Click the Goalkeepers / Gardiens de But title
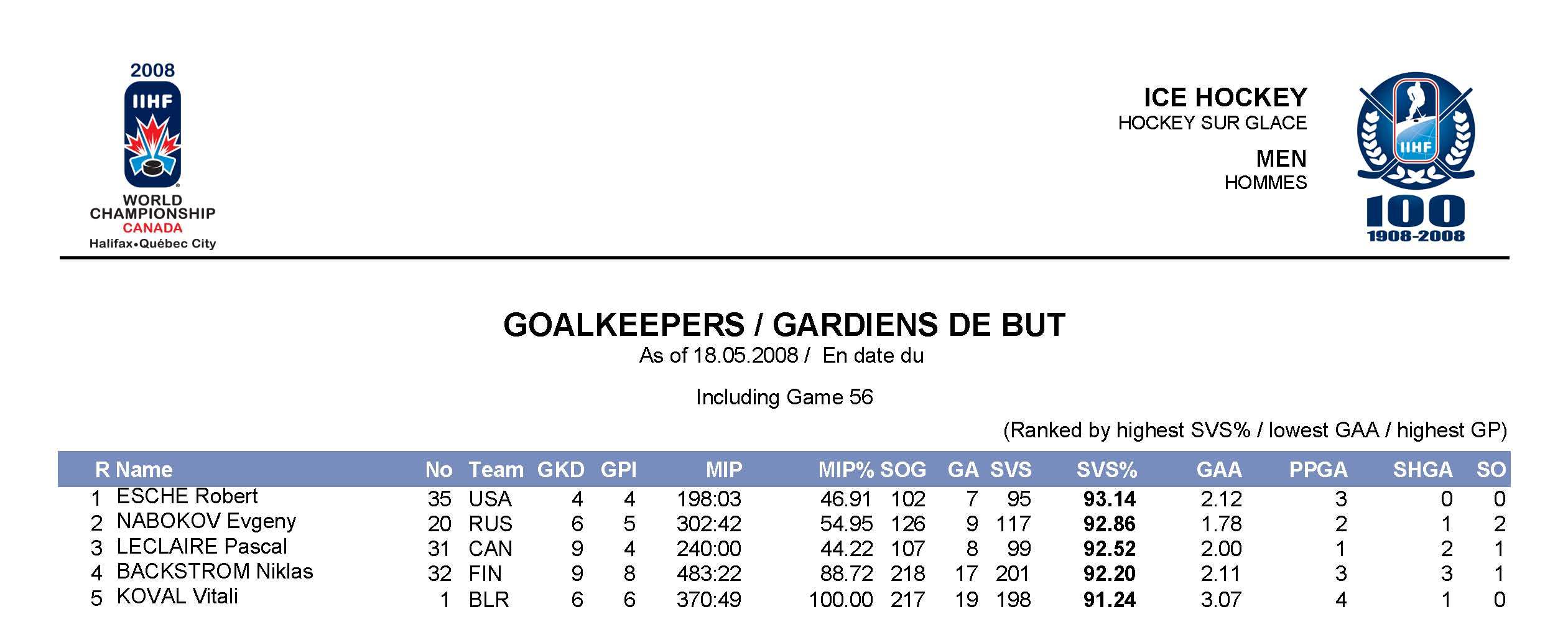The width and height of the screenshot is (1568, 632). [784, 325]
